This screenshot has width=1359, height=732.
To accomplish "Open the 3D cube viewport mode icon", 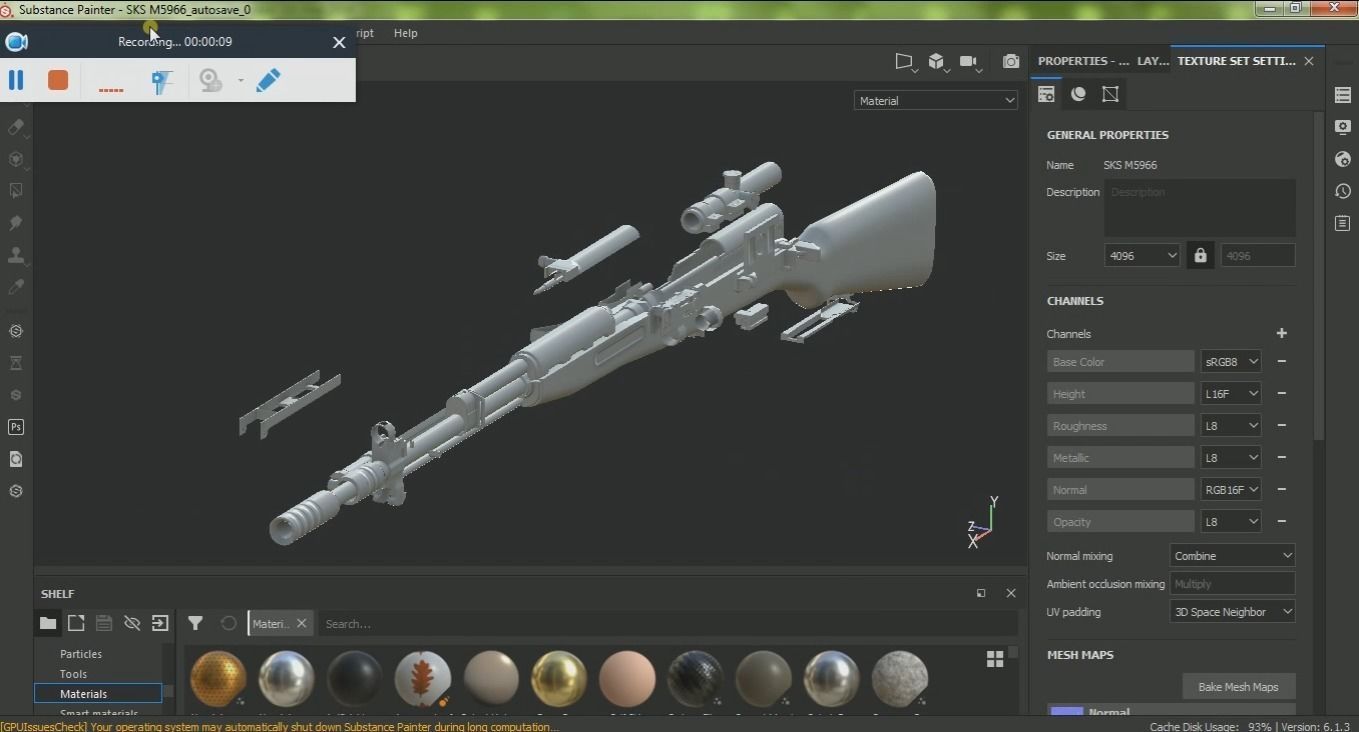I will [x=937, y=62].
